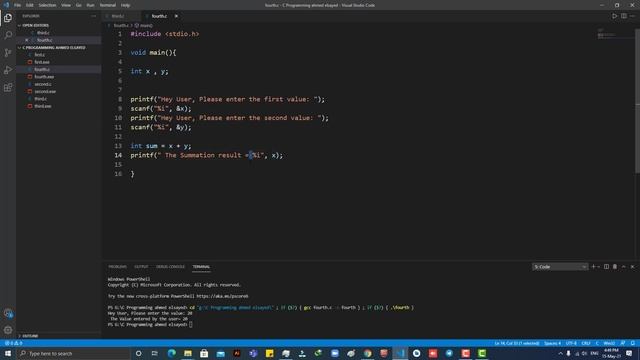Open the Selection menu

(47, 5)
